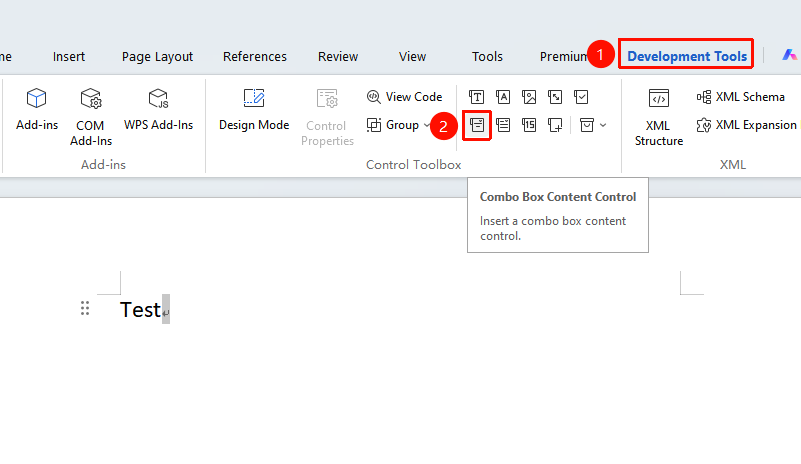Open the XML Schema dialog
Image resolution: width=801 pixels, height=464 pixels.
tap(740, 97)
